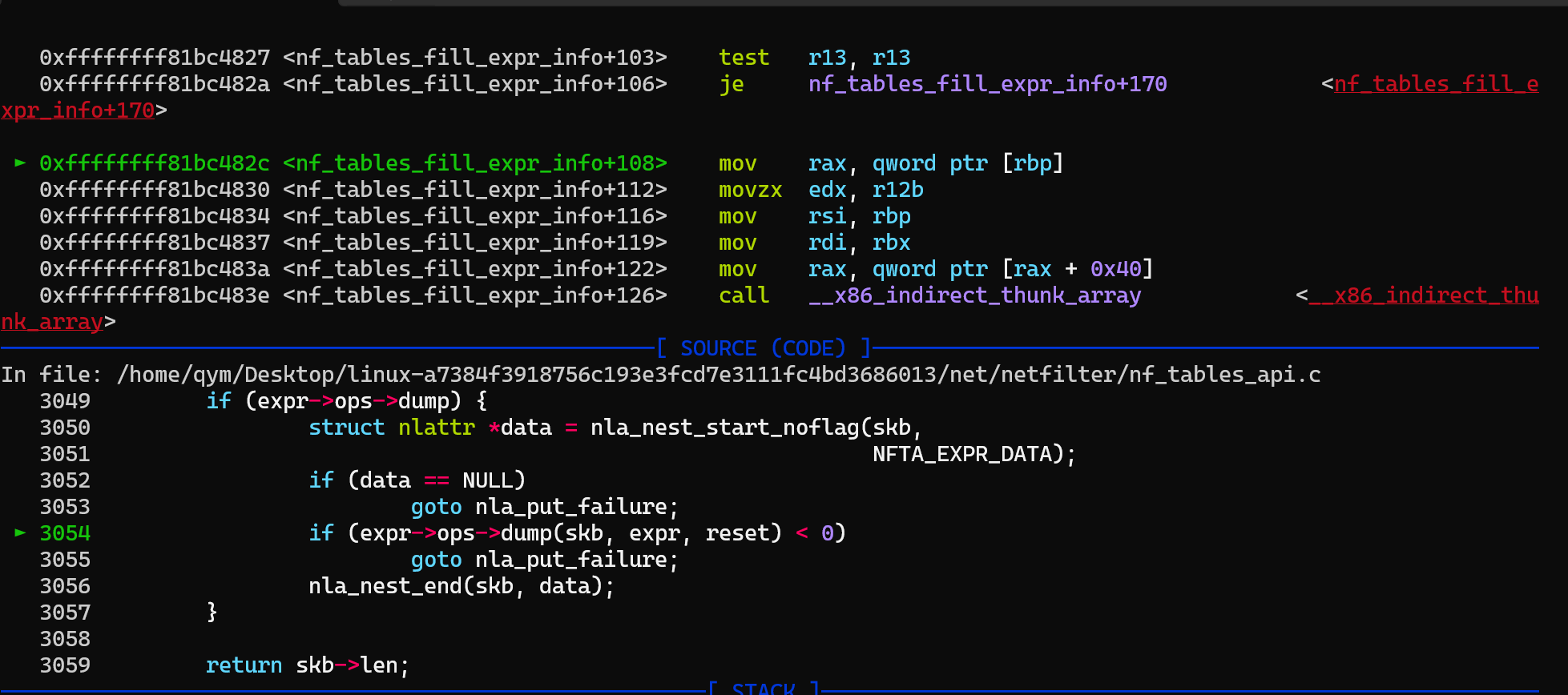Click source line number 3051

(x=65, y=454)
